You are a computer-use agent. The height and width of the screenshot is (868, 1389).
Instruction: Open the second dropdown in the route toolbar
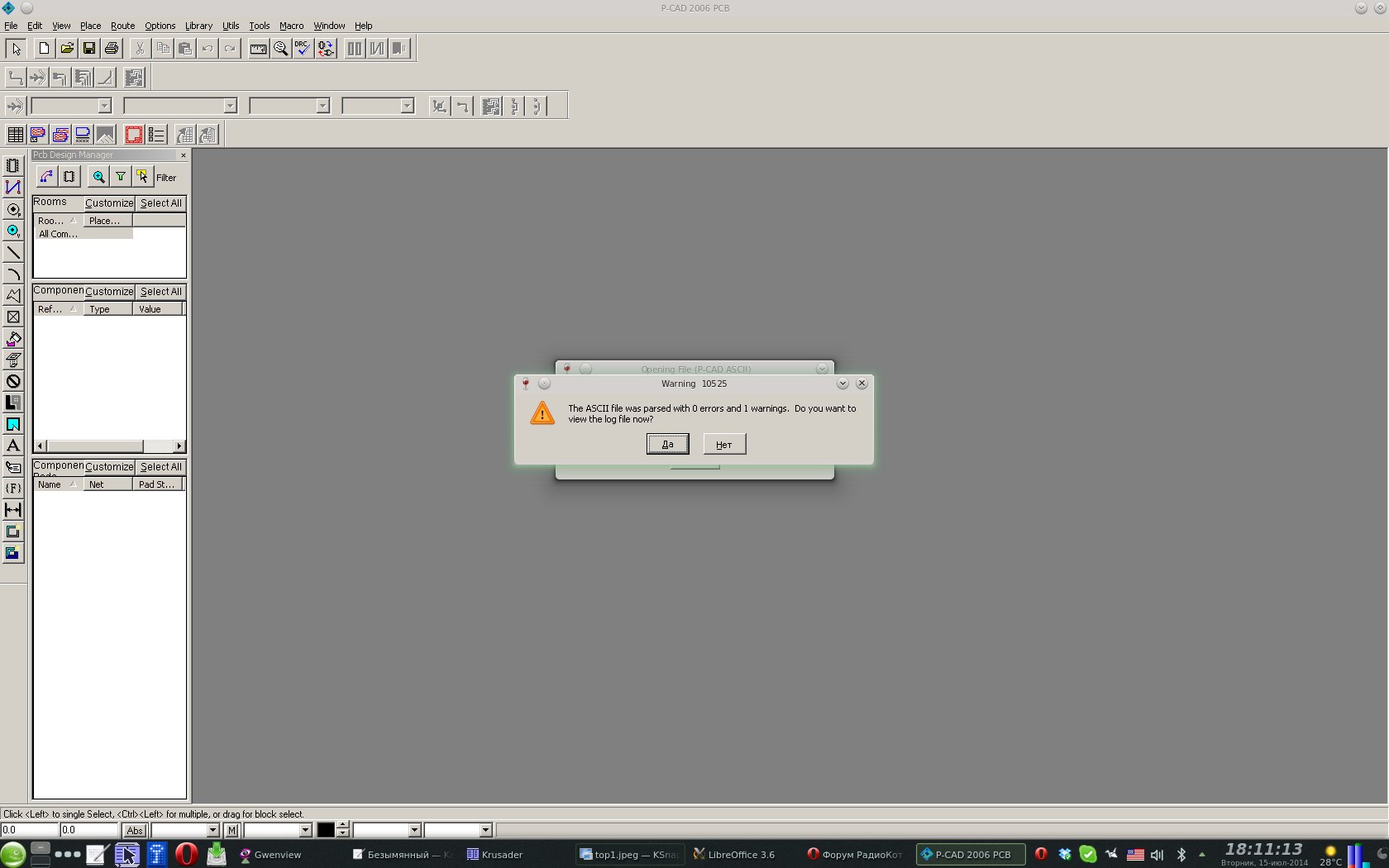tap(230, 106)
